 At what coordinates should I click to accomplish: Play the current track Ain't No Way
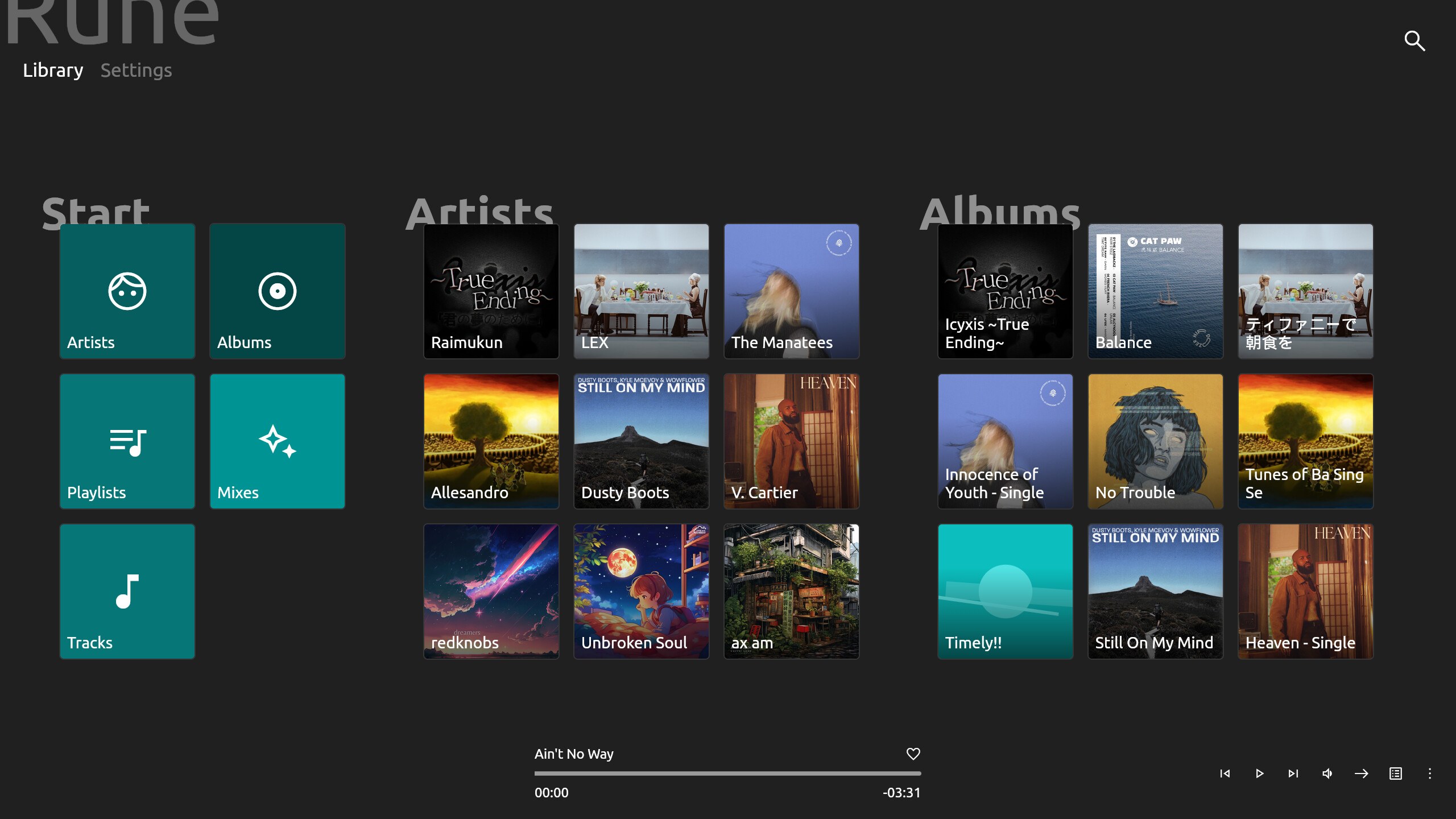(x=1259, y=773)
